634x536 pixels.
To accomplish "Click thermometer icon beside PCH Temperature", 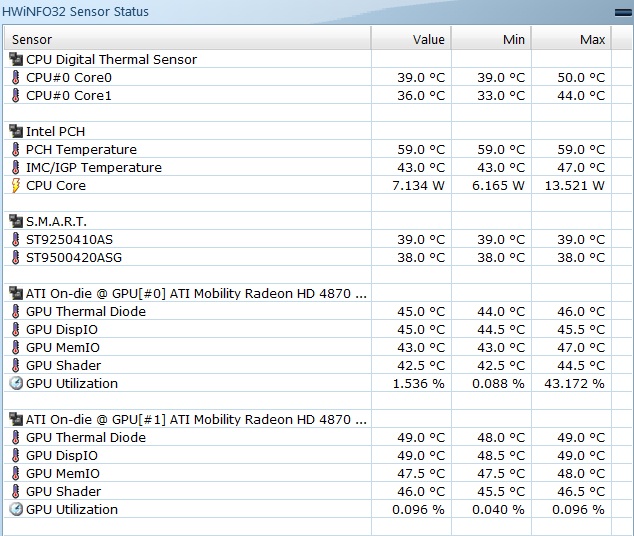I will [15, 150].
